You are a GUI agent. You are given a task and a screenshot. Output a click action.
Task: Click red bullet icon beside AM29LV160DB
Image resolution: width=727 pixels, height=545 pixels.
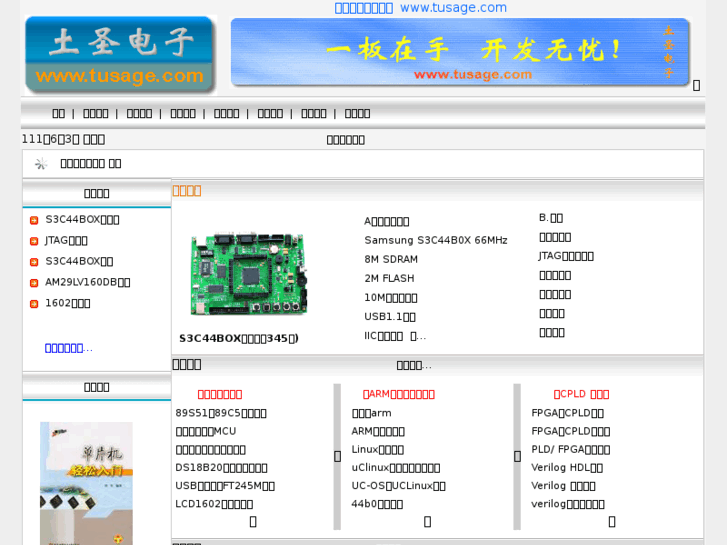(34, 282)
